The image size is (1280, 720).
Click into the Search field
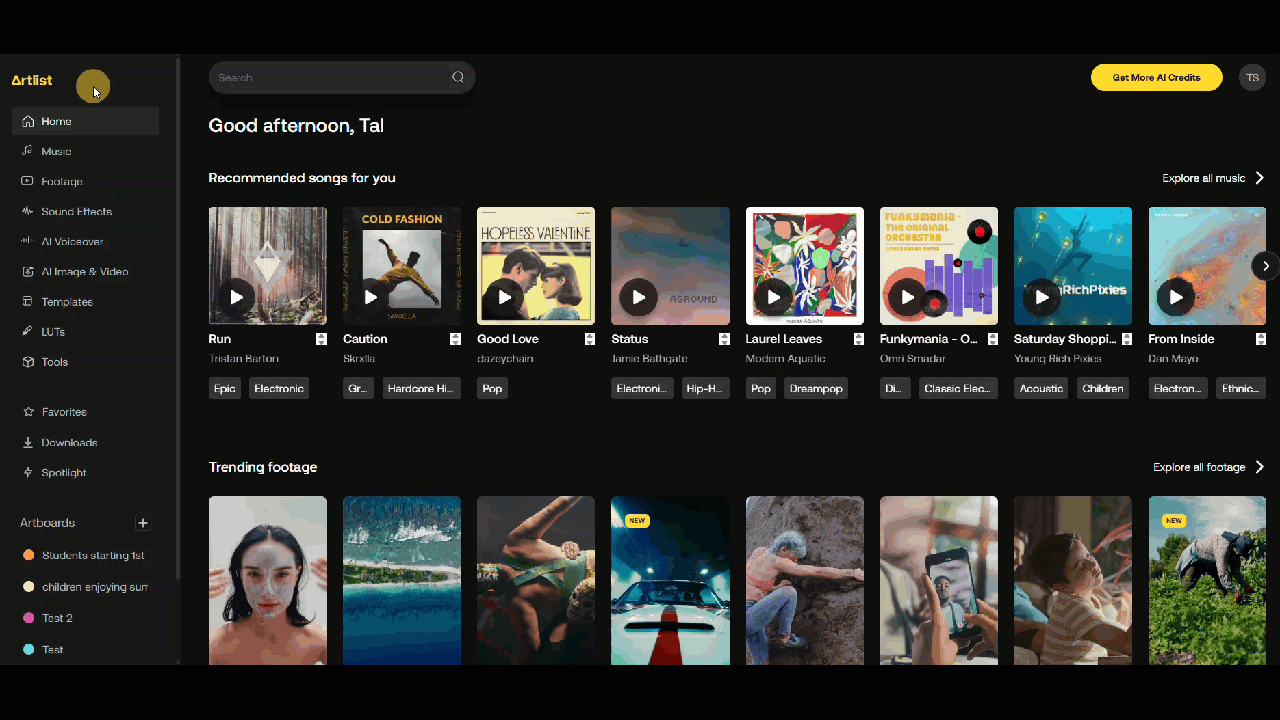330,77
